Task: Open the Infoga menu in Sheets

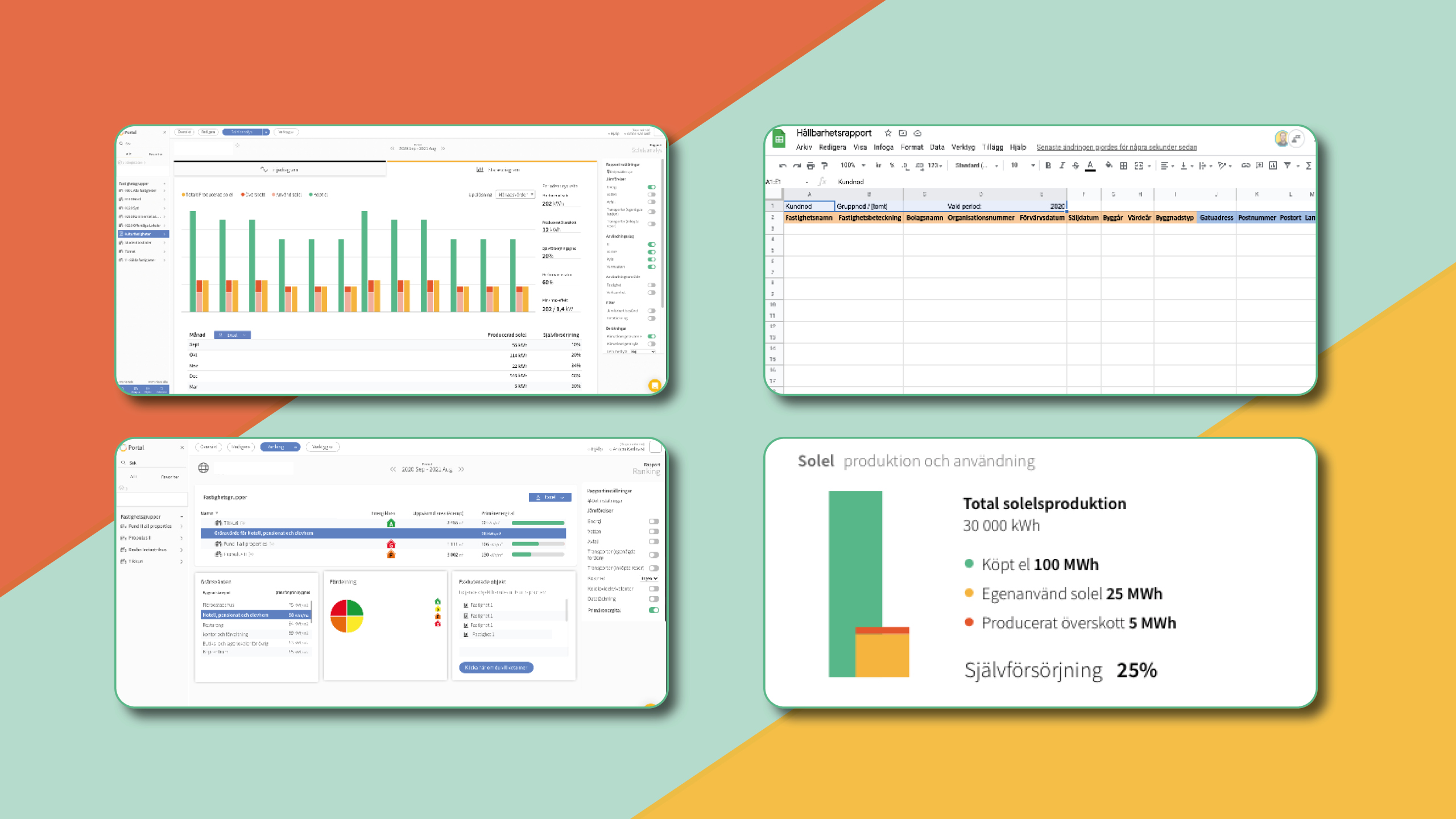Action: click(883, 147)
